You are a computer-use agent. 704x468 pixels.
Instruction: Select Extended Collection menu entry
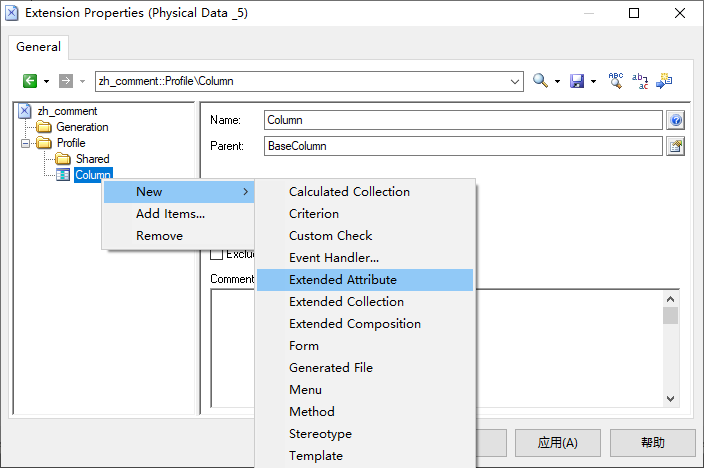[365, 302]
